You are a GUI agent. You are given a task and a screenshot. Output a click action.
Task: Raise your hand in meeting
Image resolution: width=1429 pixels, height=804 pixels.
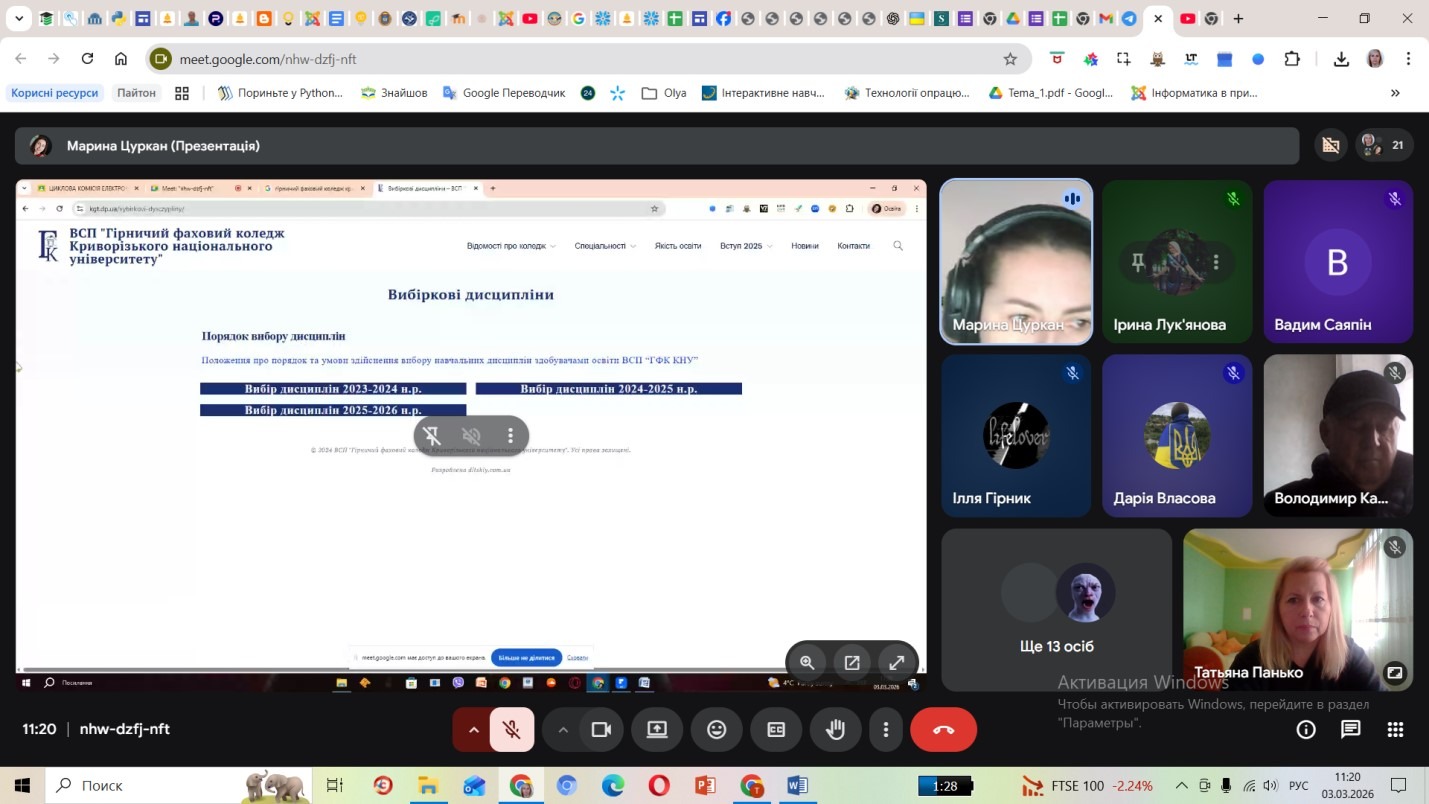835,730
